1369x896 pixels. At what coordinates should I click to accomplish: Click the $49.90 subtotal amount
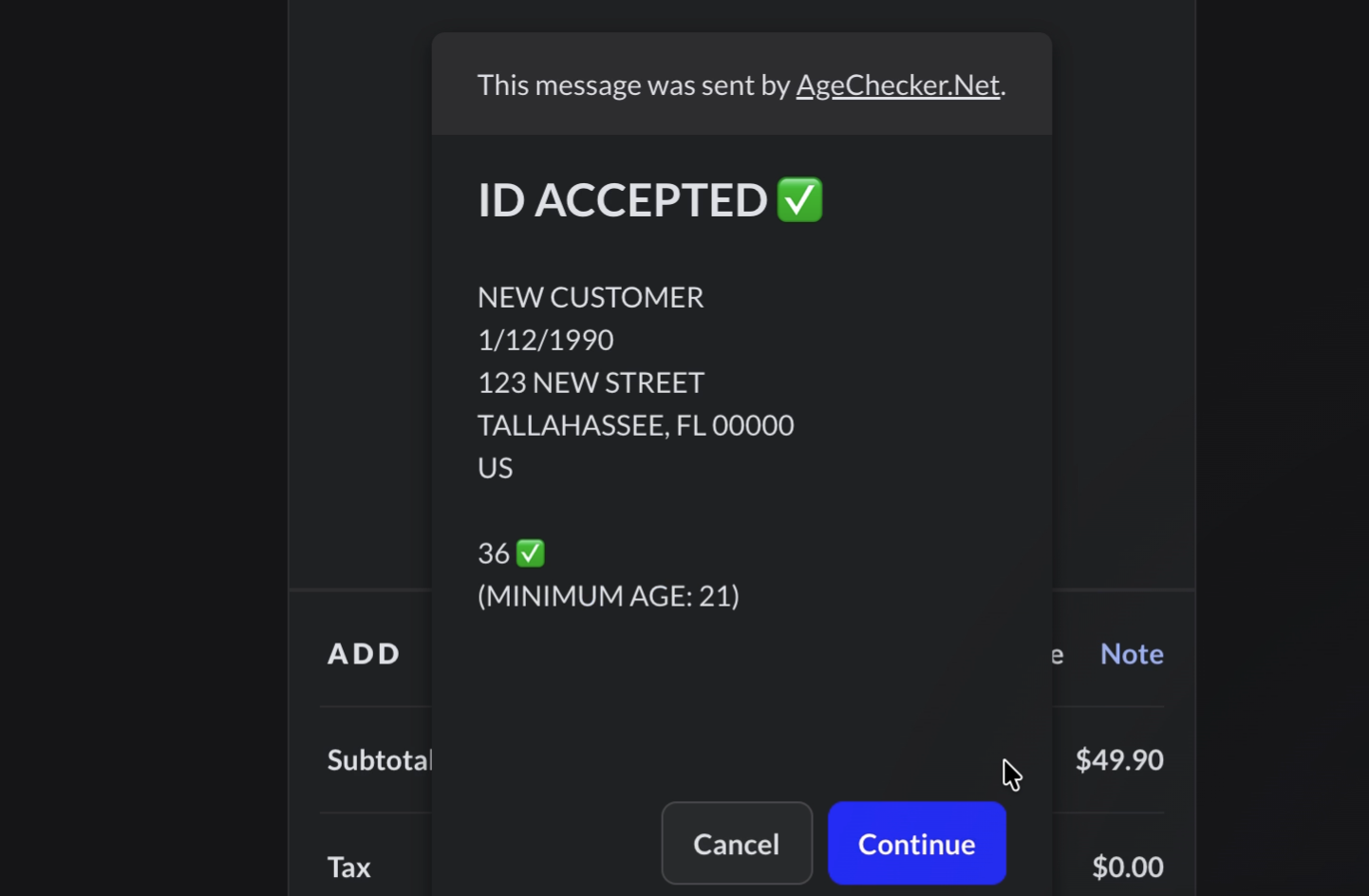point(1119,760)
